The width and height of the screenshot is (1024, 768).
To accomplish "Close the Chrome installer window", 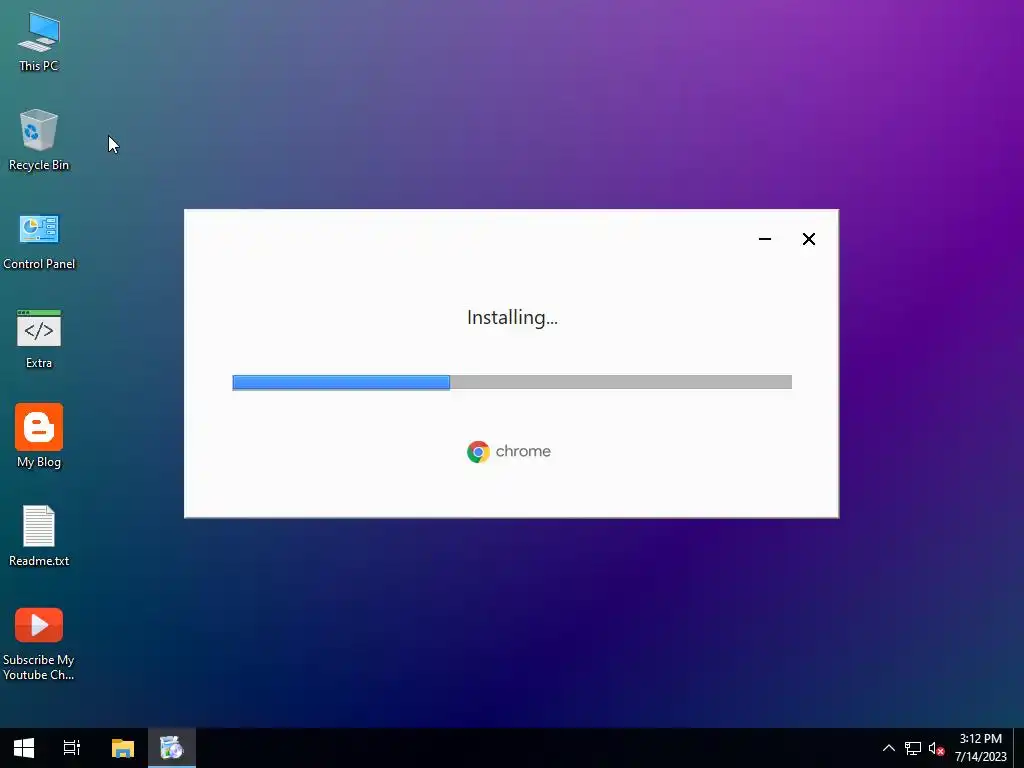I will [x=808, y=239].
